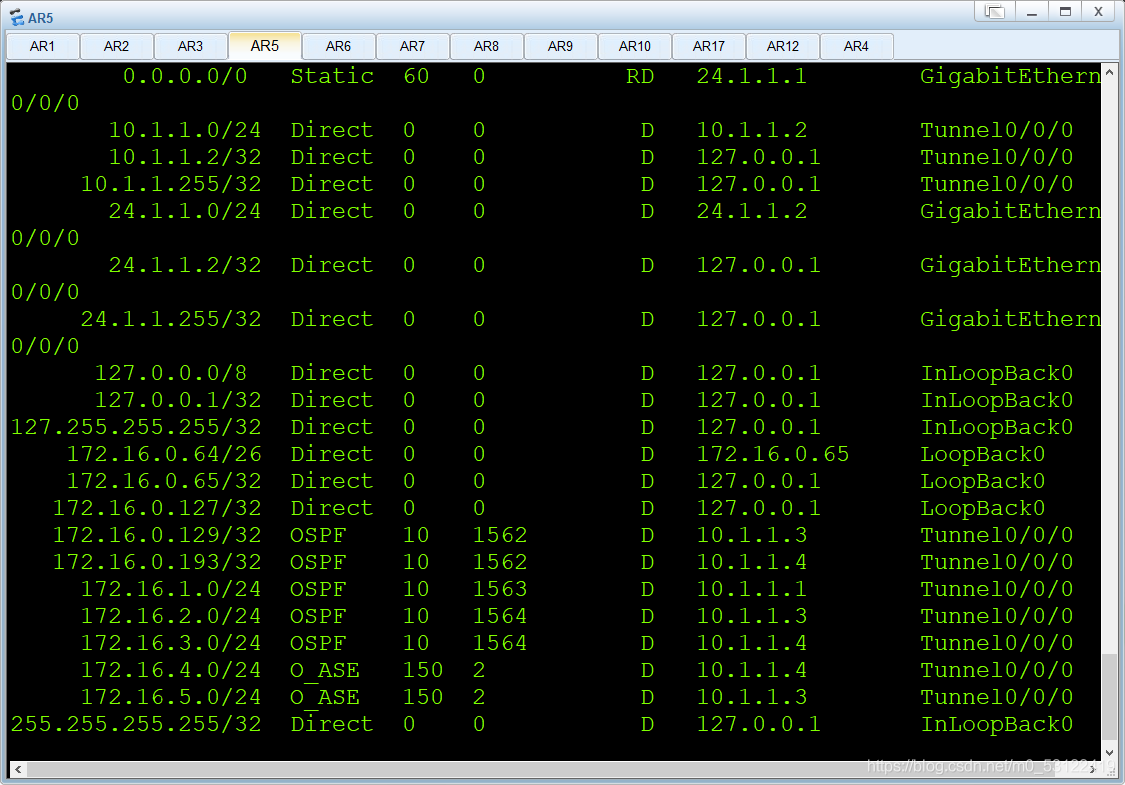The height and width of the screenshot is (785, 1125).
Task: Click the 172.16.0.129/32 OSPF route
Action: (x=157, y=535)
